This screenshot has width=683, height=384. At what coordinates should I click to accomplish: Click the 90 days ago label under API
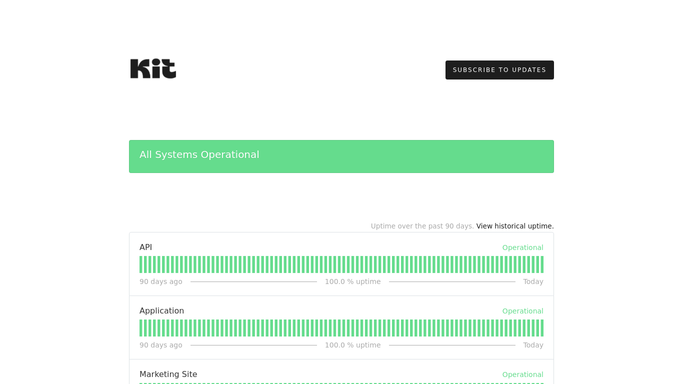click(x=161, y=282)
